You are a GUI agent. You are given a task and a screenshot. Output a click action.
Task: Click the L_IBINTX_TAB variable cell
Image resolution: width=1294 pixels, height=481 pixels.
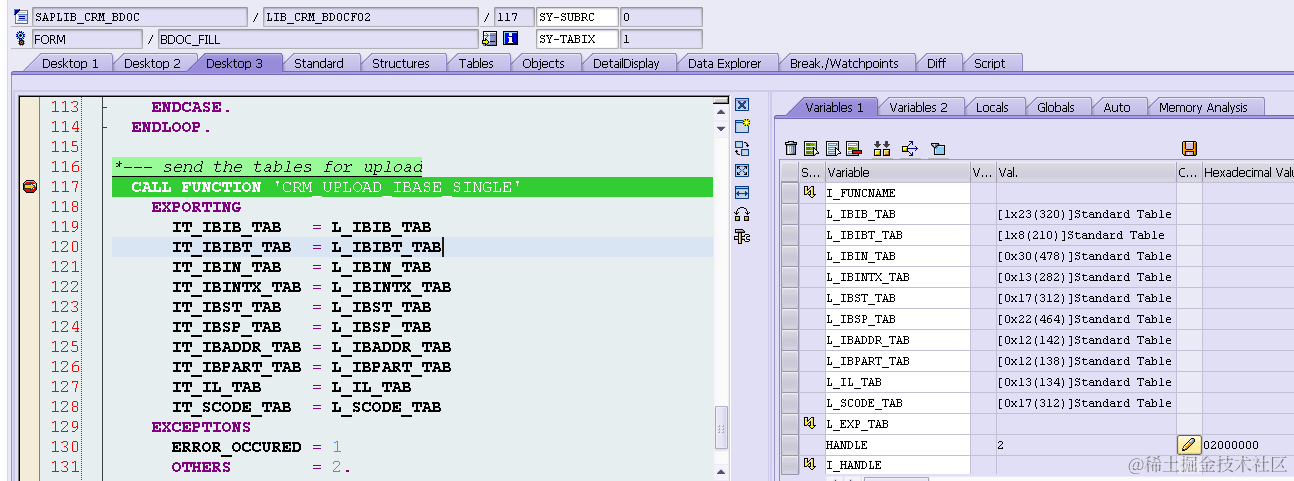(897, 277)
